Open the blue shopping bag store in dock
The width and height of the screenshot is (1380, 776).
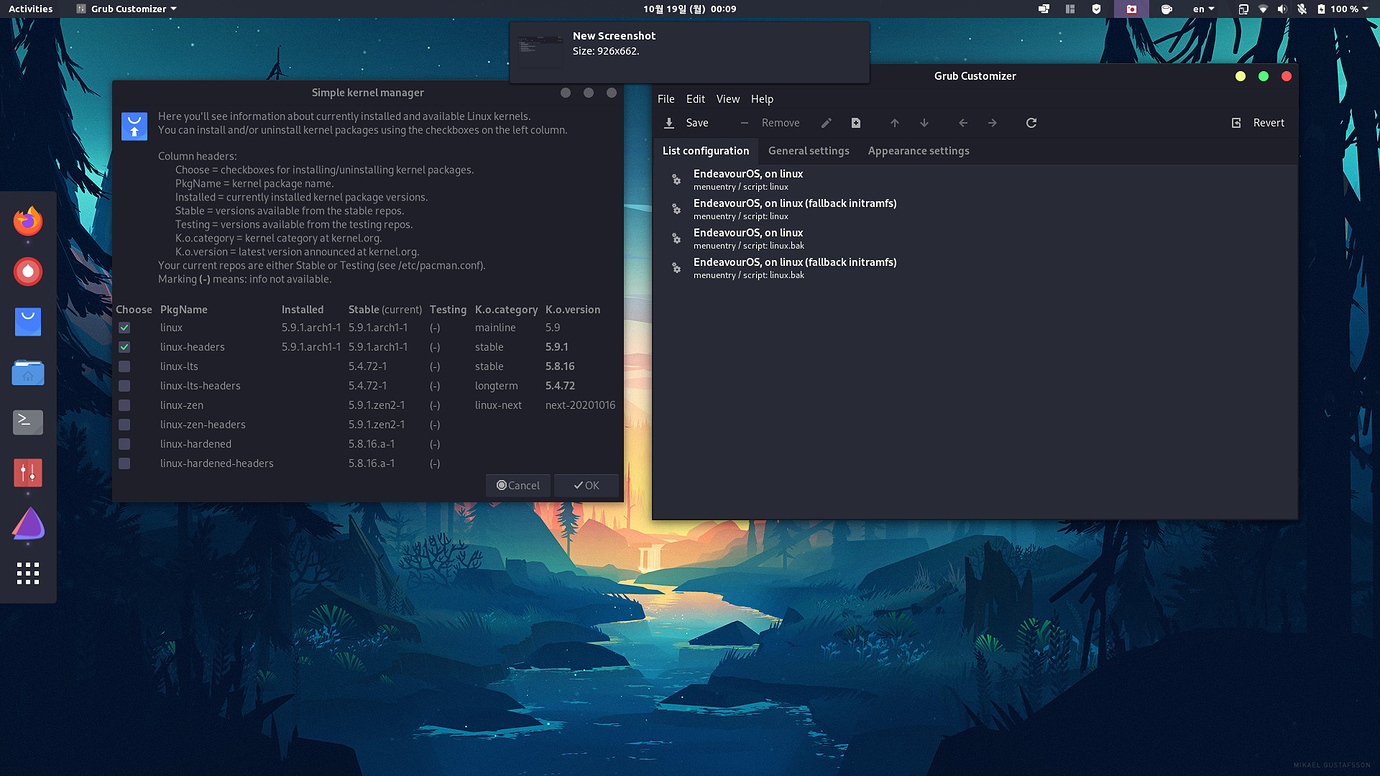click(x=28, y=322)
